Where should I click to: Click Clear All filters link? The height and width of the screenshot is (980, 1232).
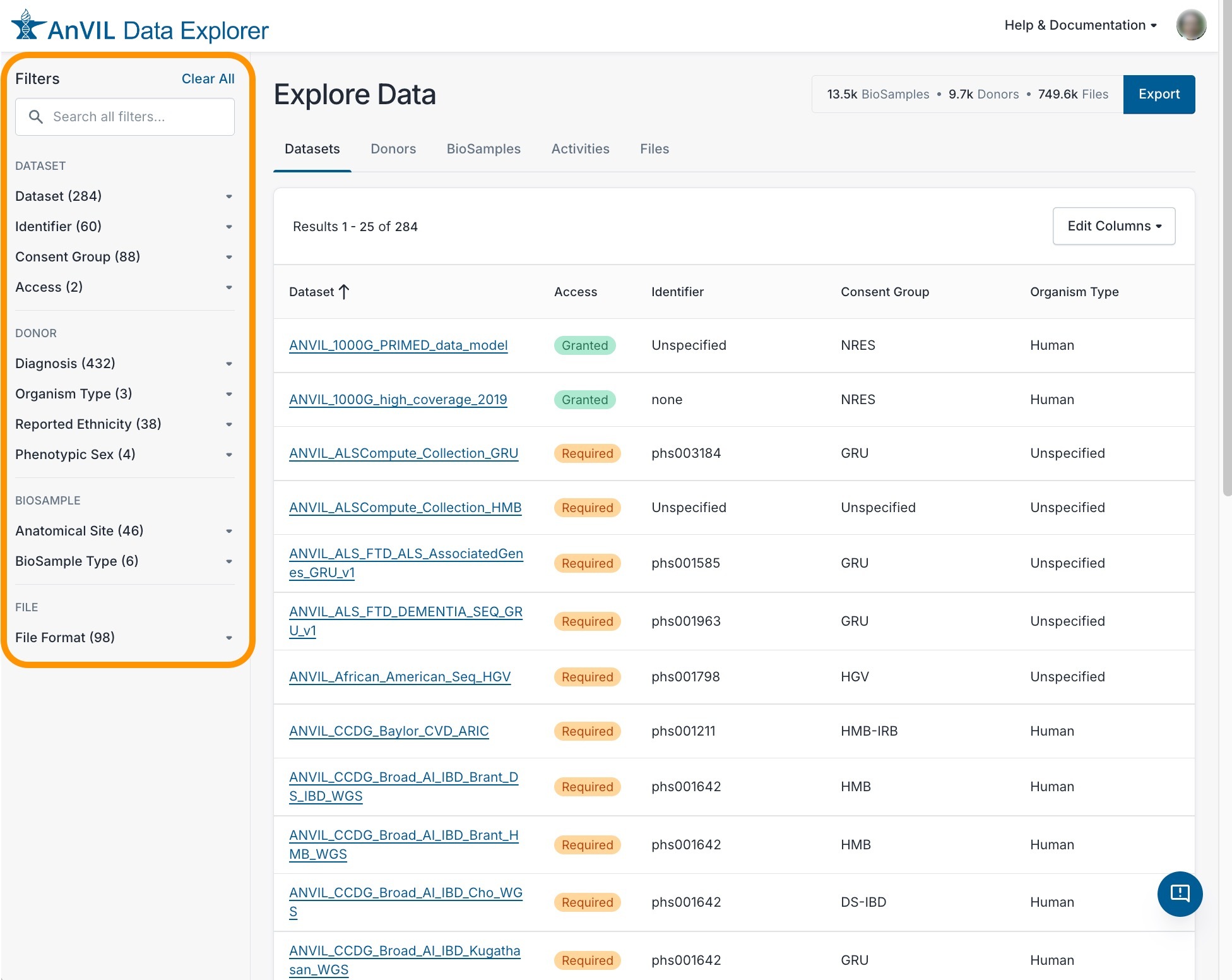(x=208, y=79)
